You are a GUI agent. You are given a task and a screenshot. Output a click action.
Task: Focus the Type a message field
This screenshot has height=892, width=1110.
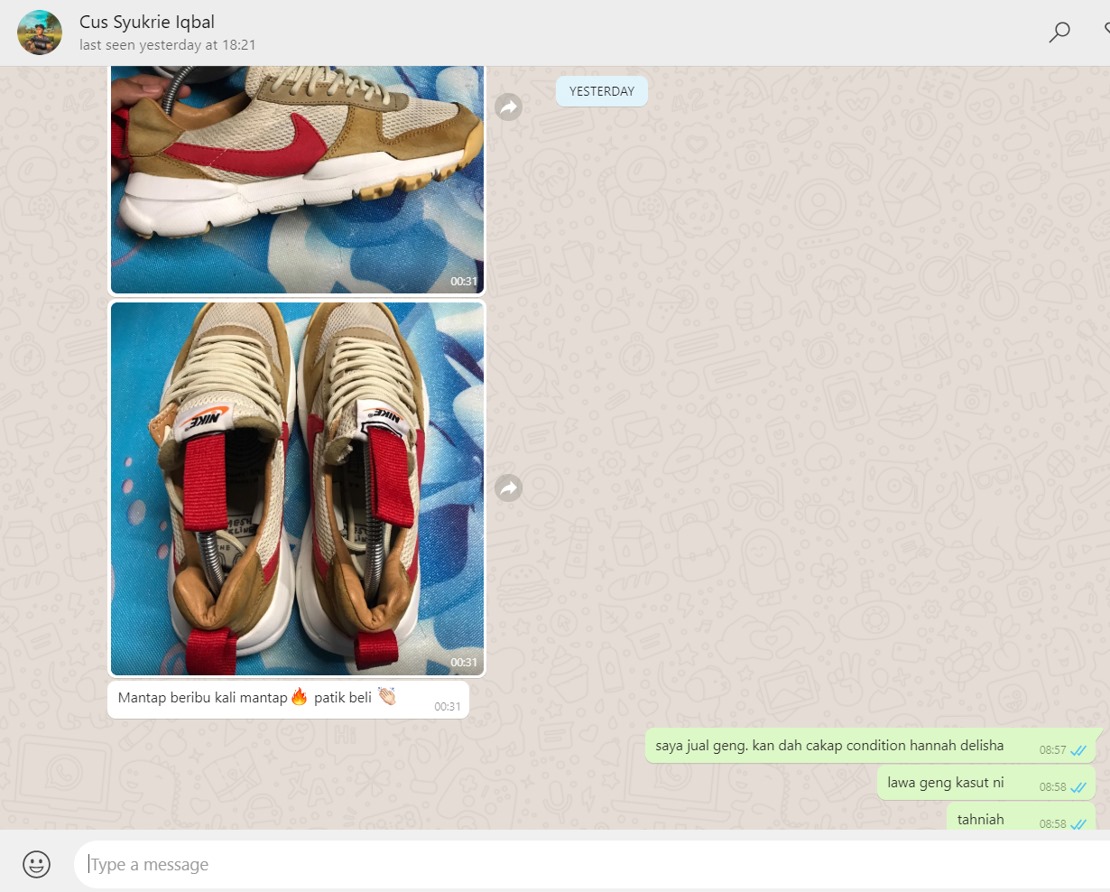pos(592,864)
